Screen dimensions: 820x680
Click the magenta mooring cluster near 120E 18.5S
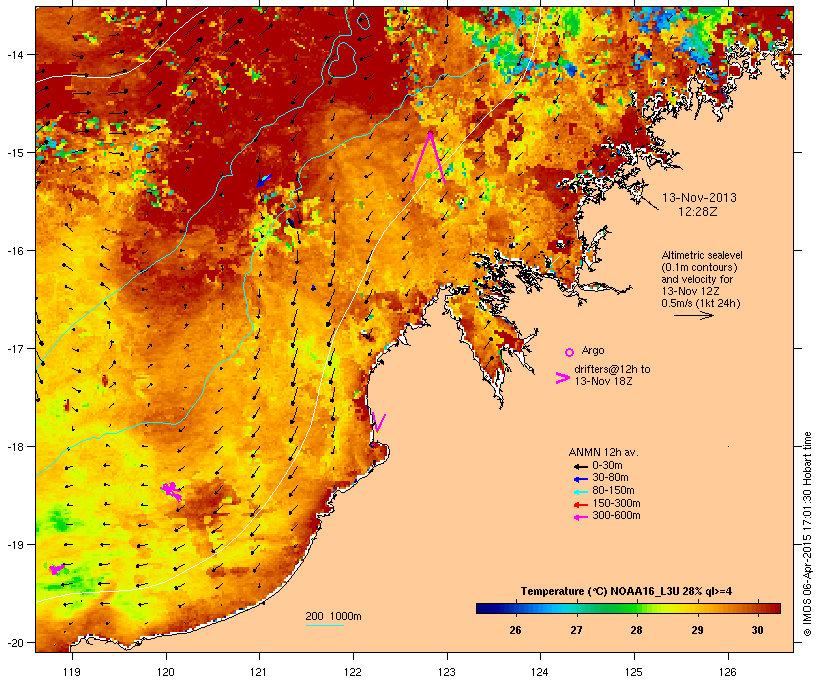pyautogui.click(x=172, y=491)
